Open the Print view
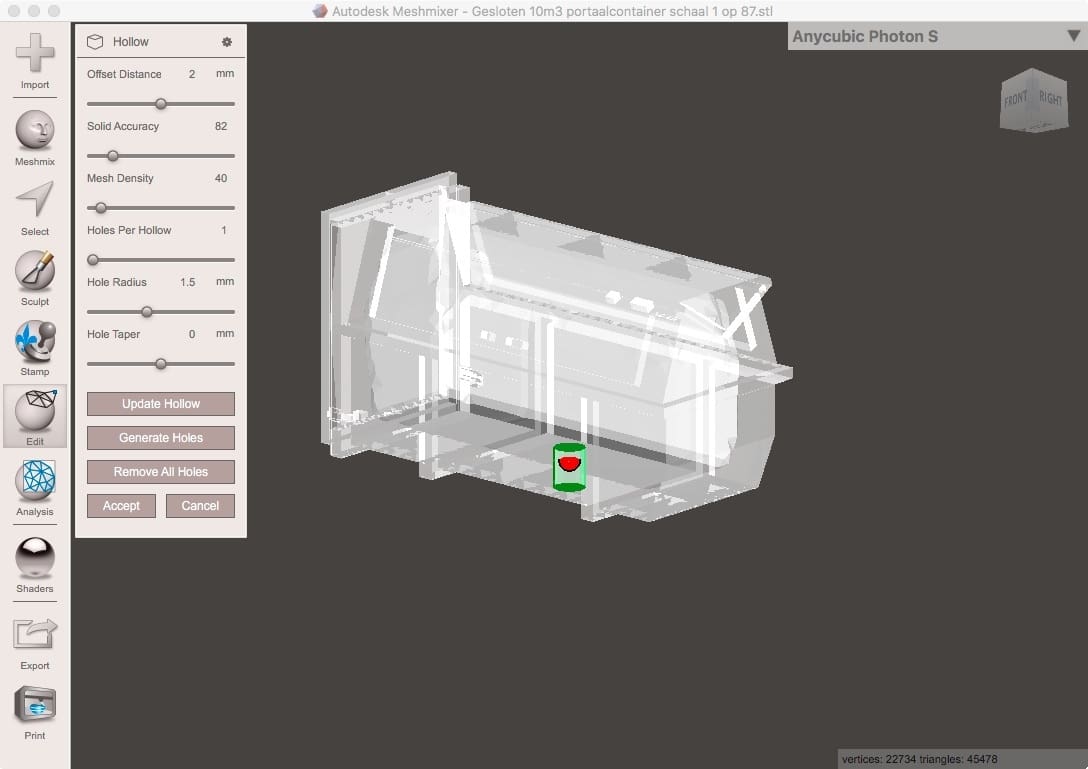The image size is (1088, 769). click(35, 712)
